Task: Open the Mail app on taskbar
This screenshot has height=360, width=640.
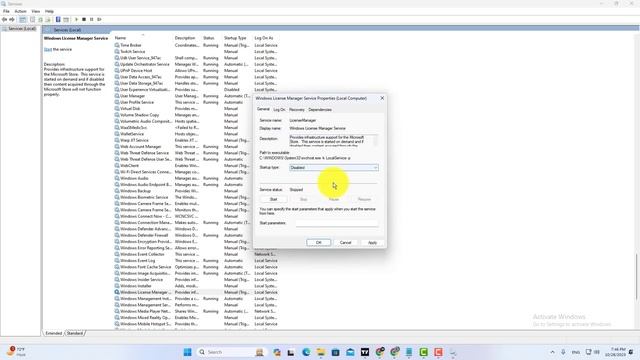Action: pyautogui.click(x=350, y=352)
